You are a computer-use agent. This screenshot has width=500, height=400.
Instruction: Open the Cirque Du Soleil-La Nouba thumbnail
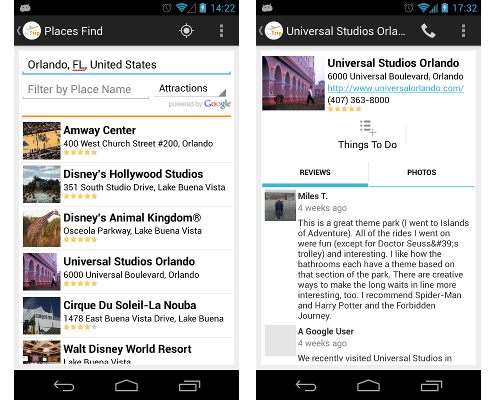tap(42, 316)
